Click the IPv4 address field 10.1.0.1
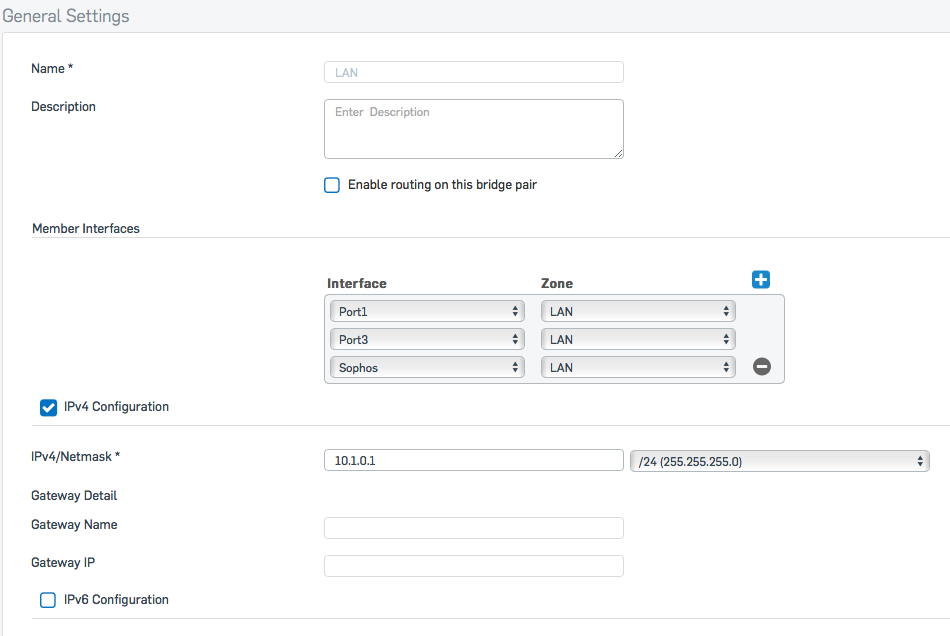This screenshot has width=950, height=636. click(474, 460)
